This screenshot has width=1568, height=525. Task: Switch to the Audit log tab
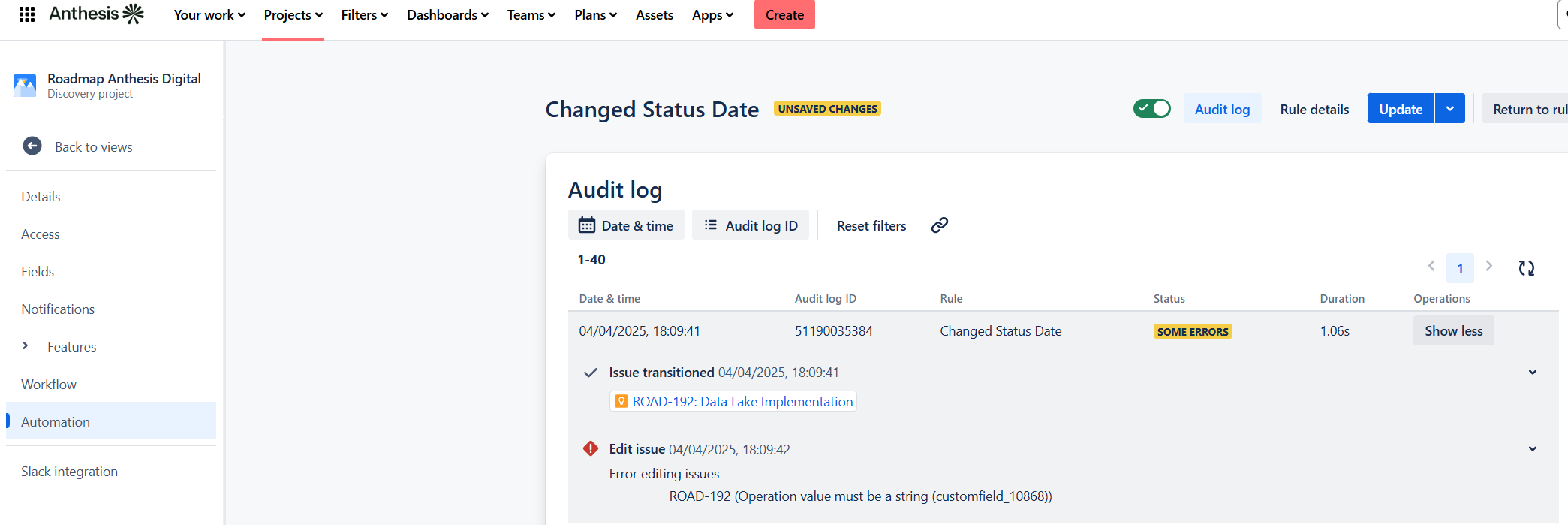(1223, 109)
